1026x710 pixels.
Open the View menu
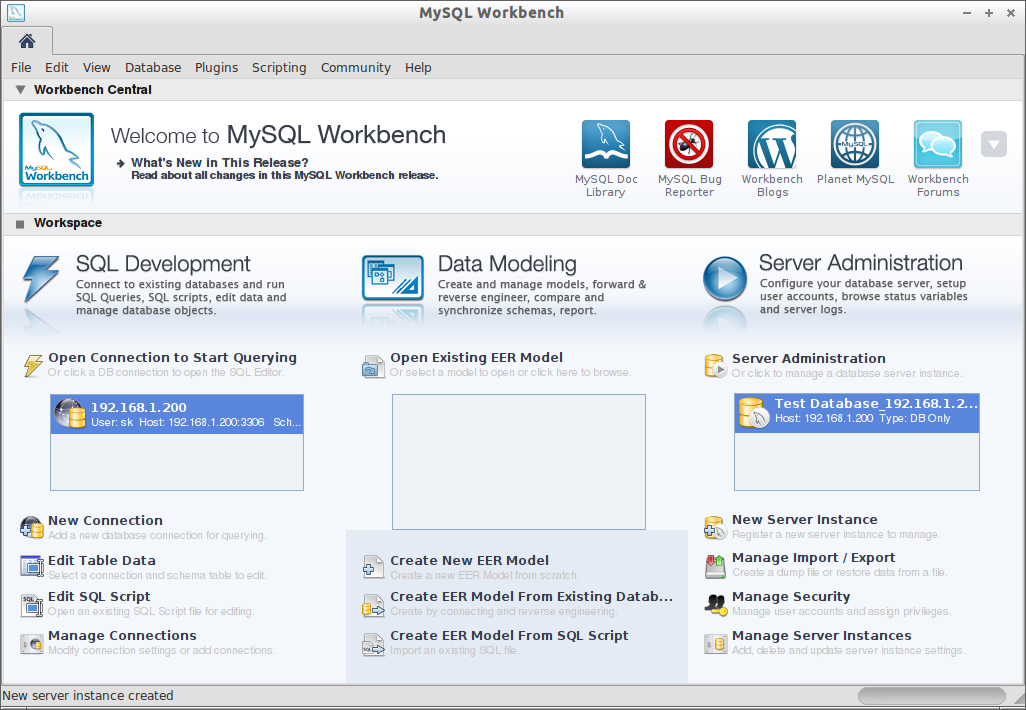point(96,67)
